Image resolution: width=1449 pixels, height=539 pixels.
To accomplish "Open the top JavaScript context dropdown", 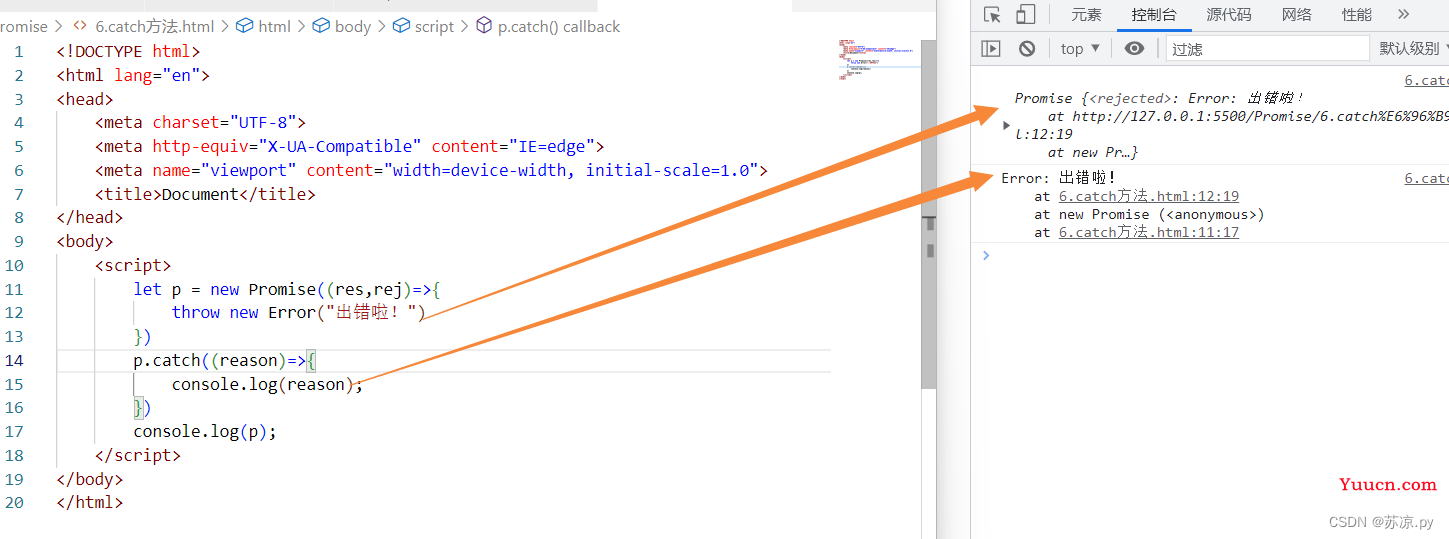I will pos(1080,48).
